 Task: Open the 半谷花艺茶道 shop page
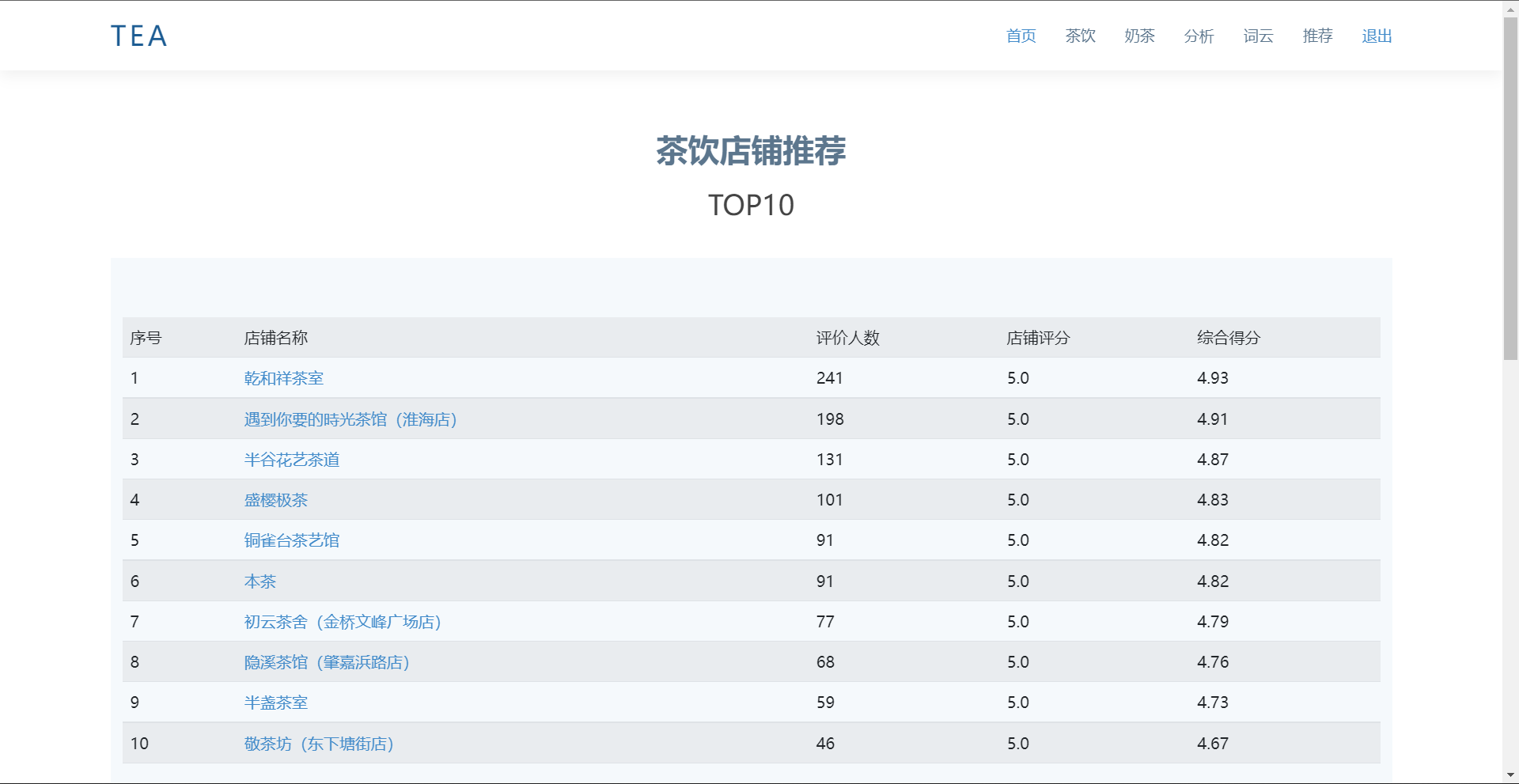click(x=292, y=460)
